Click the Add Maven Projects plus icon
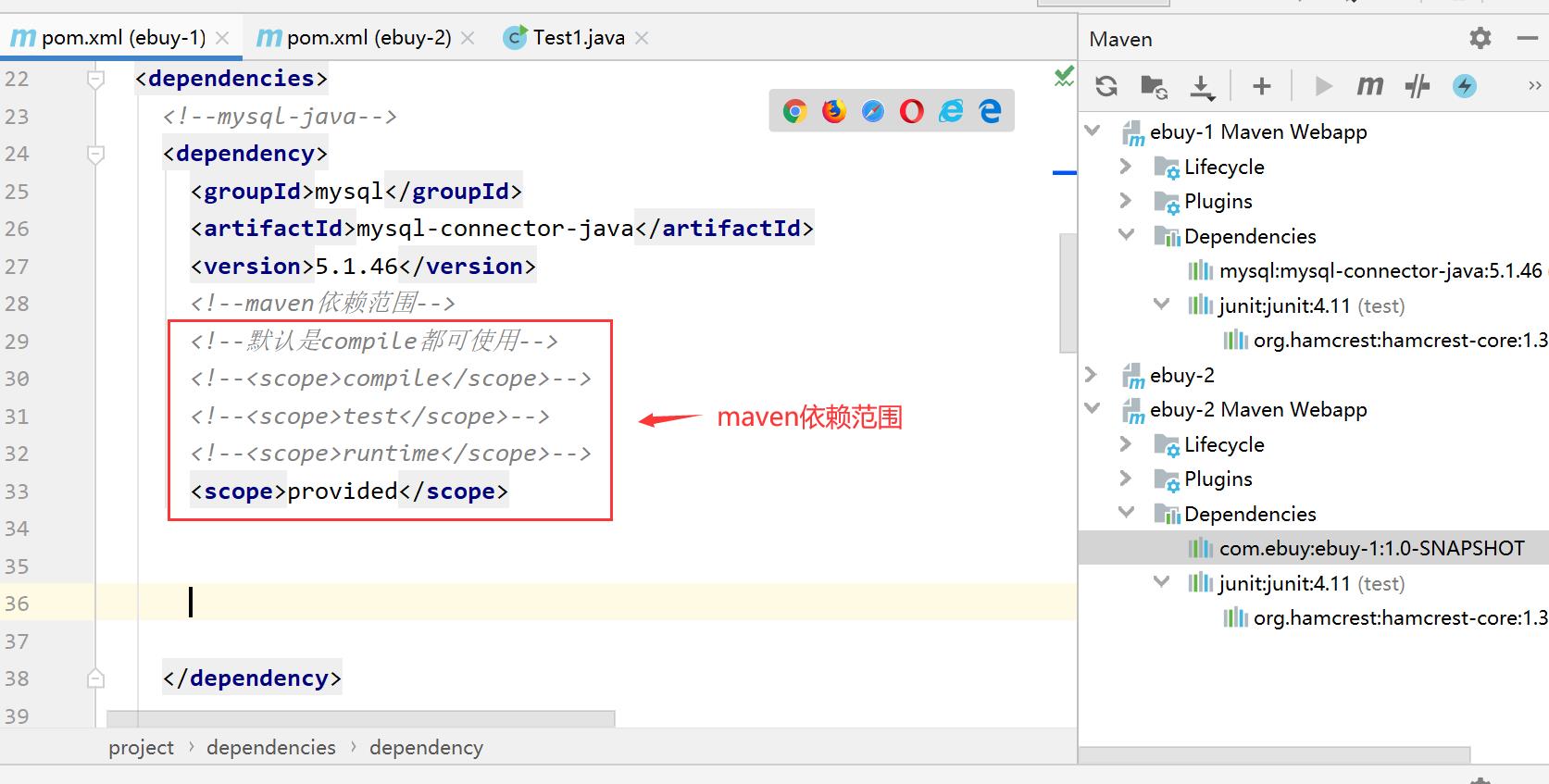This screenshot has width=1549, height=784. (x=1261, y=86)
